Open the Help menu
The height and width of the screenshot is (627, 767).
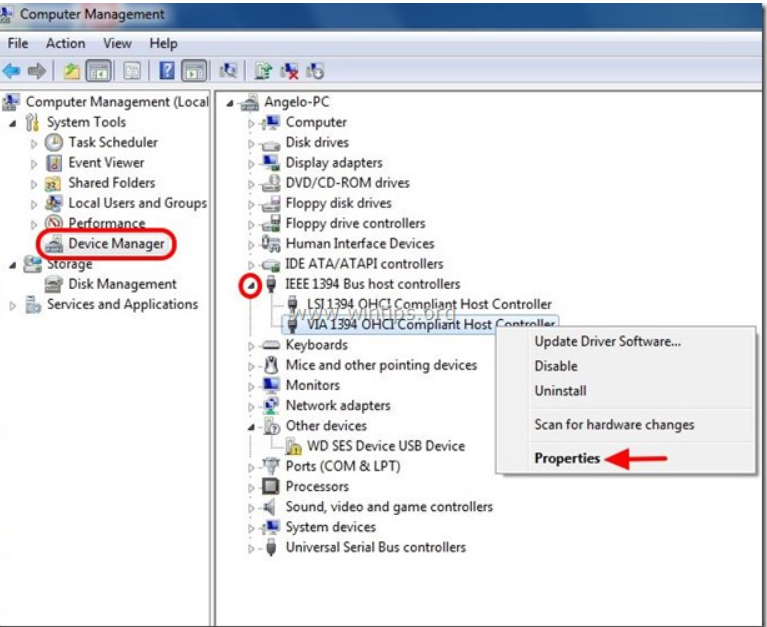coord(163,44)
